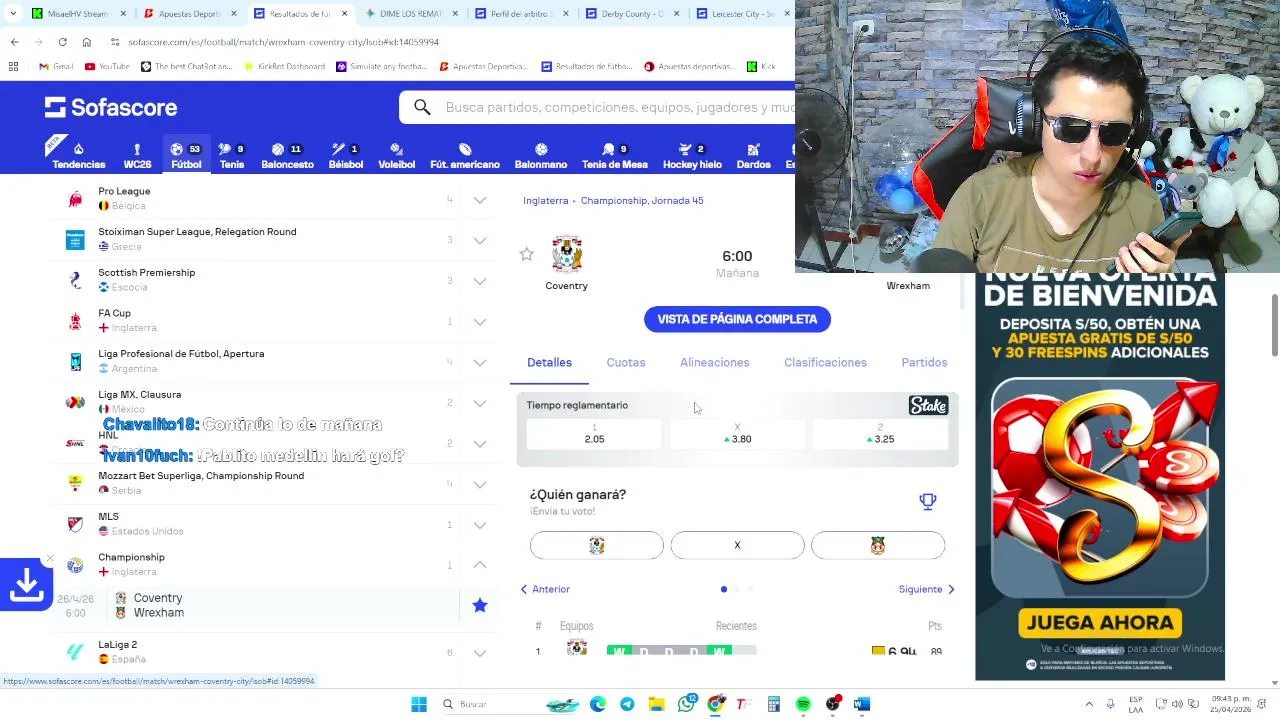Open the Tendencias section
This screenshot has width=1280, height=720.
tap(78, 155)
